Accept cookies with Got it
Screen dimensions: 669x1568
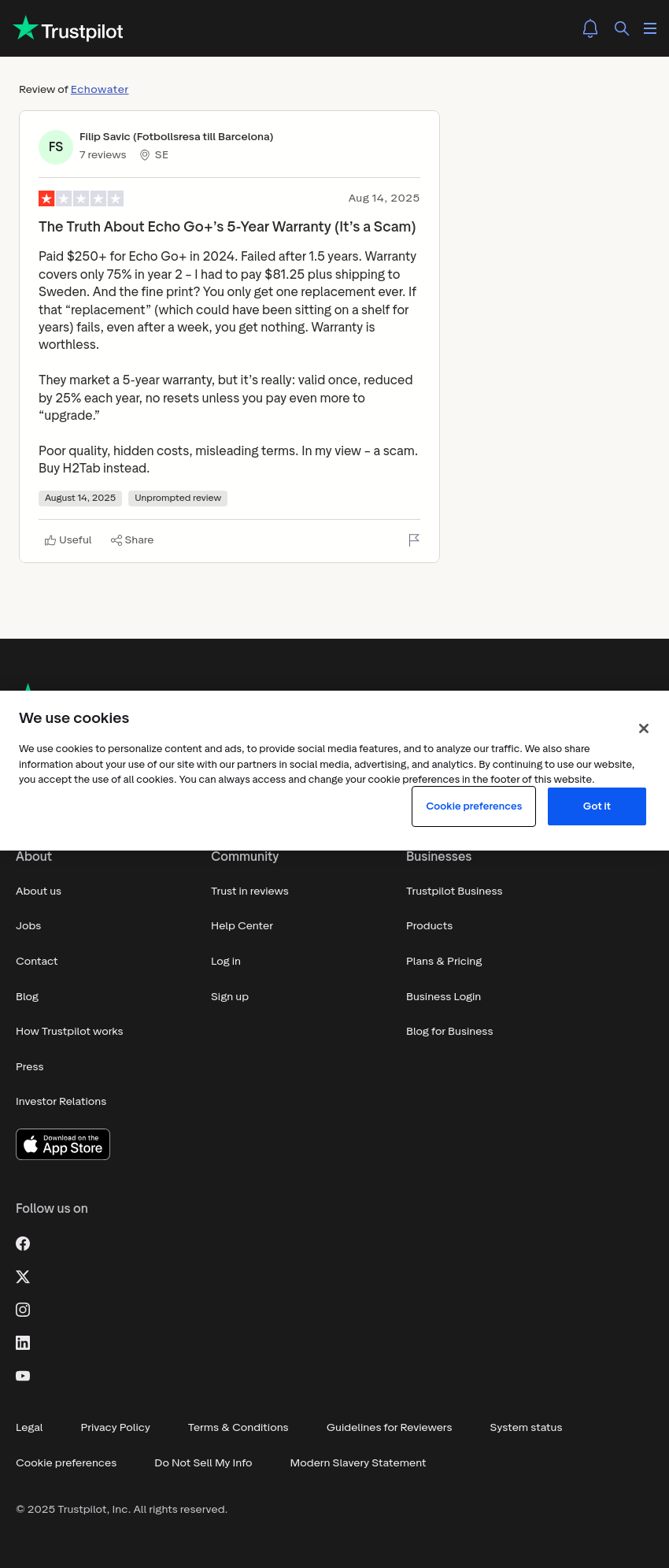point(597,806)
